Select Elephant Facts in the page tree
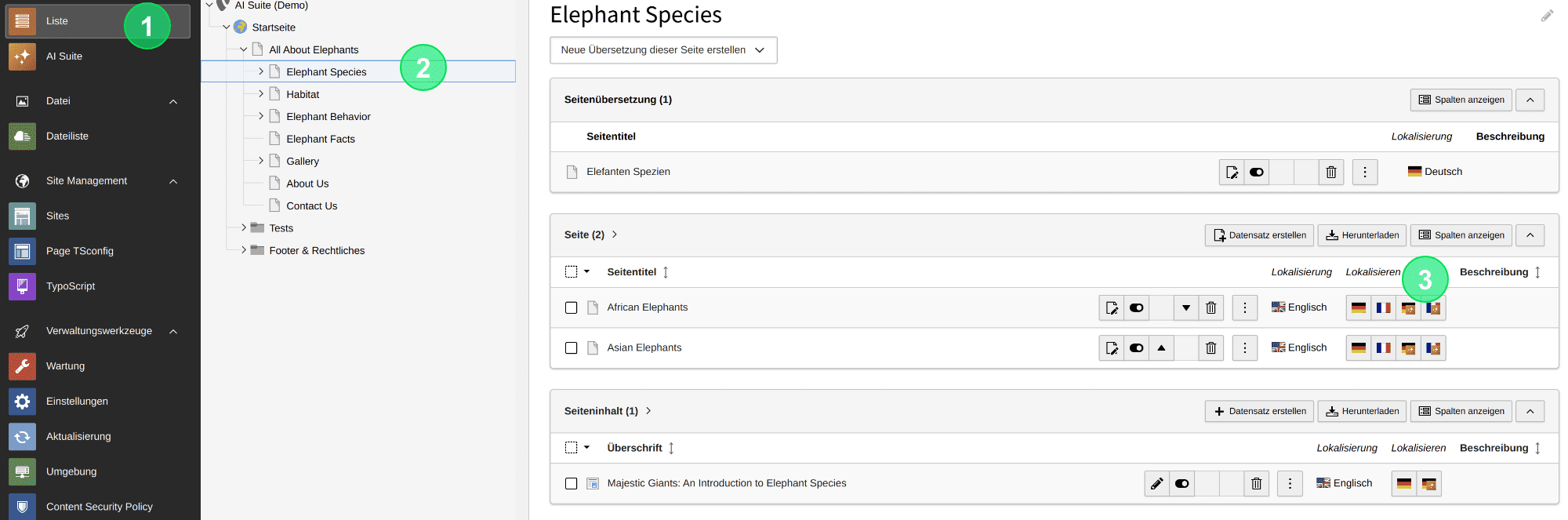1568x520 pixels. coord(321,139)
